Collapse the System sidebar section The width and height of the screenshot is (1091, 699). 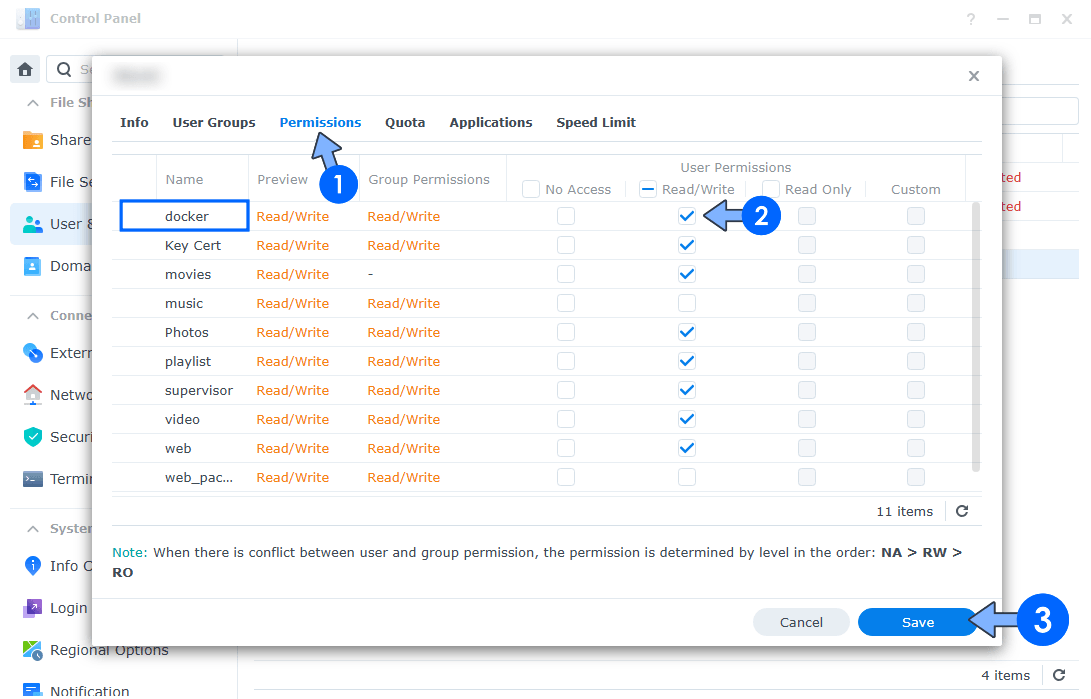33,529
